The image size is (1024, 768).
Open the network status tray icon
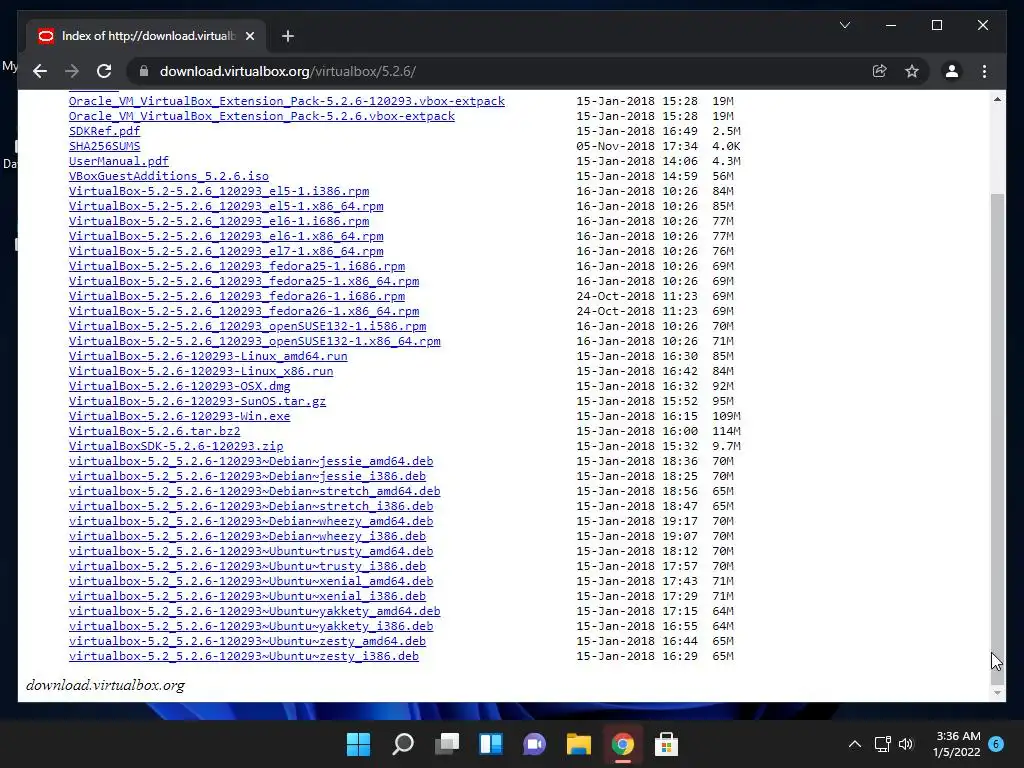point(882,744)
